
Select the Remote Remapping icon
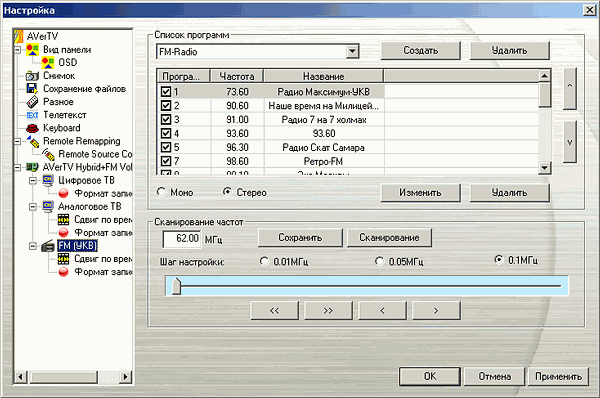pos(33,141)
